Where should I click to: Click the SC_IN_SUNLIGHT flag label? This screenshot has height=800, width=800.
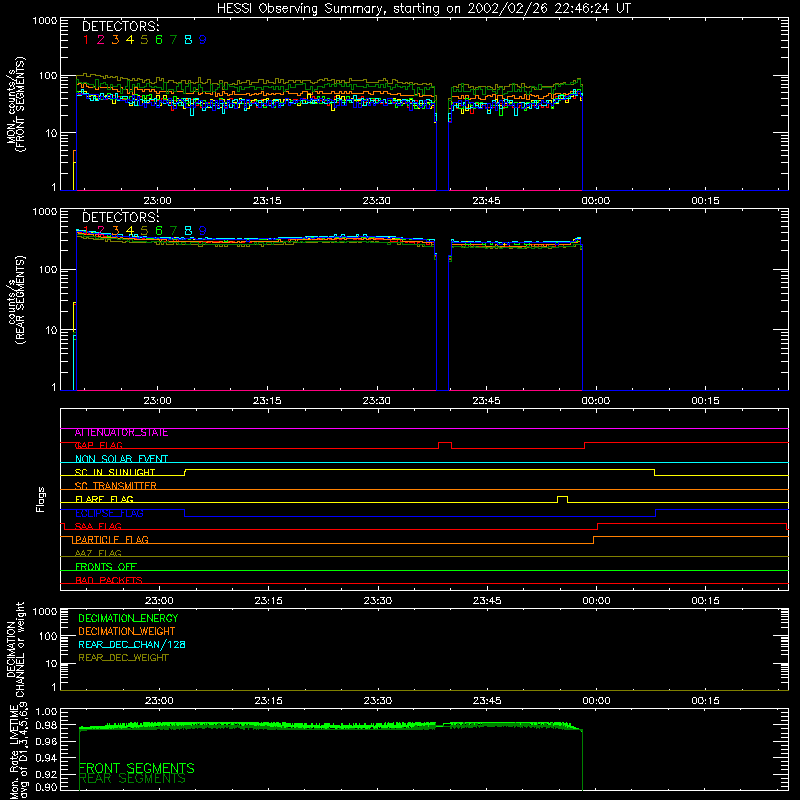tap(115, 472)
